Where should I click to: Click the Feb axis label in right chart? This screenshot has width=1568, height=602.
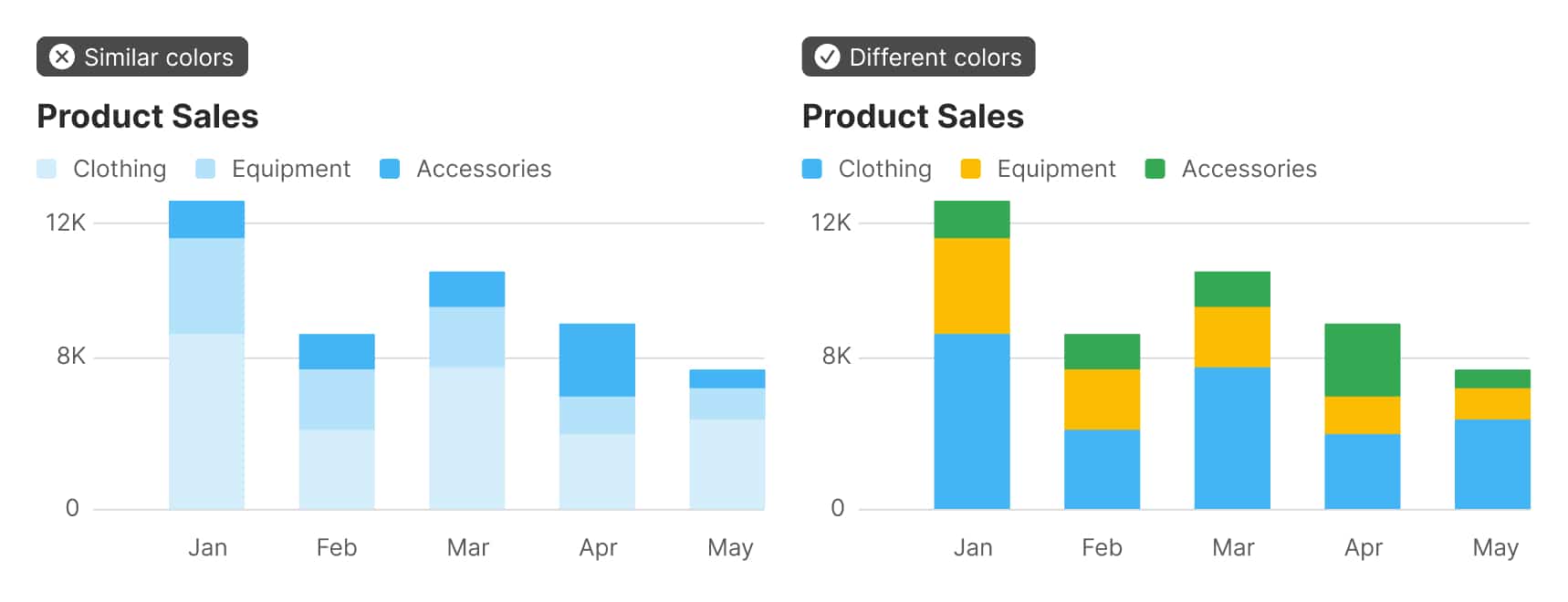click(1102, 547)
